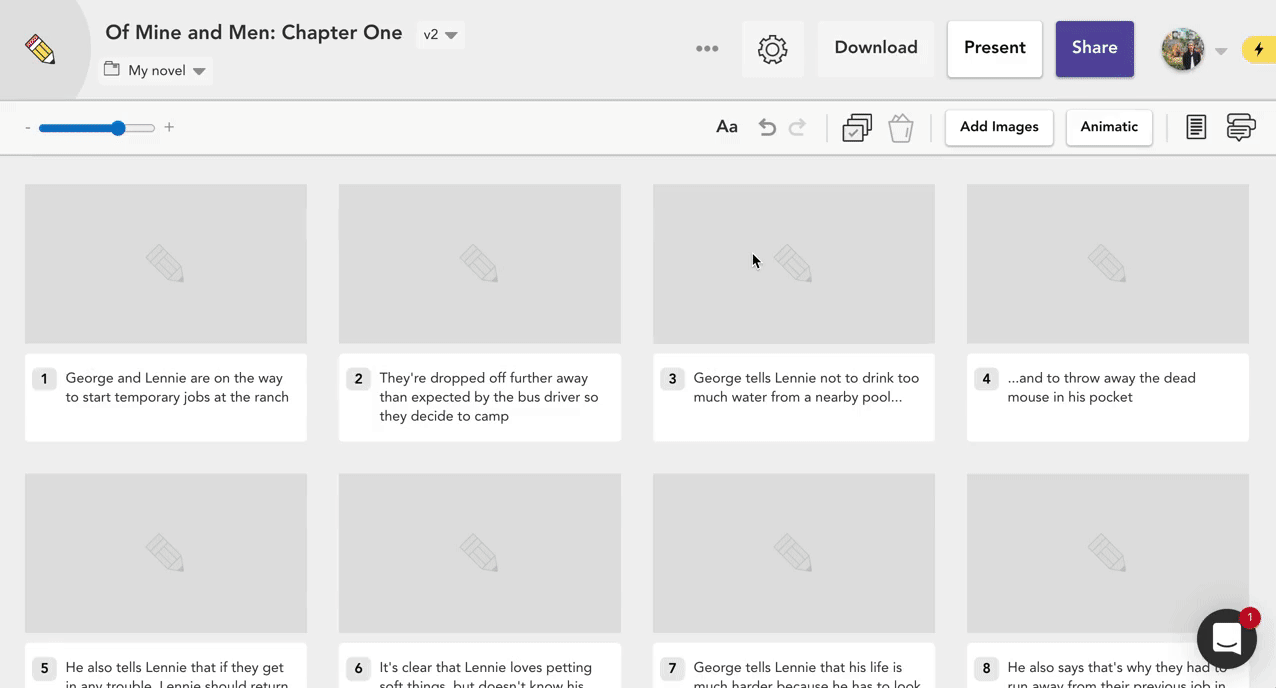Open the more options ellipsis menu
This screenshot has width=1276, height=688.
point(707,48)
